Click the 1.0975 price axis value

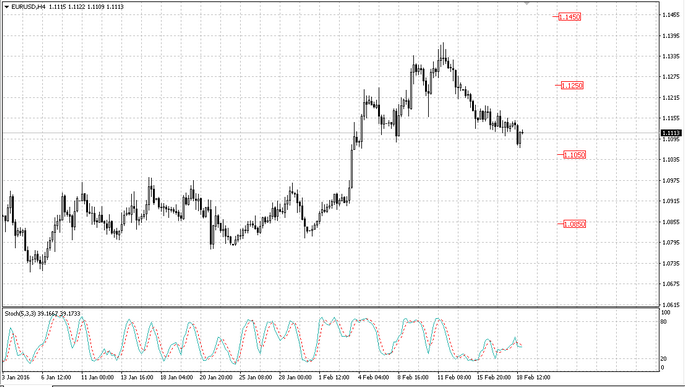click(671, 180)
